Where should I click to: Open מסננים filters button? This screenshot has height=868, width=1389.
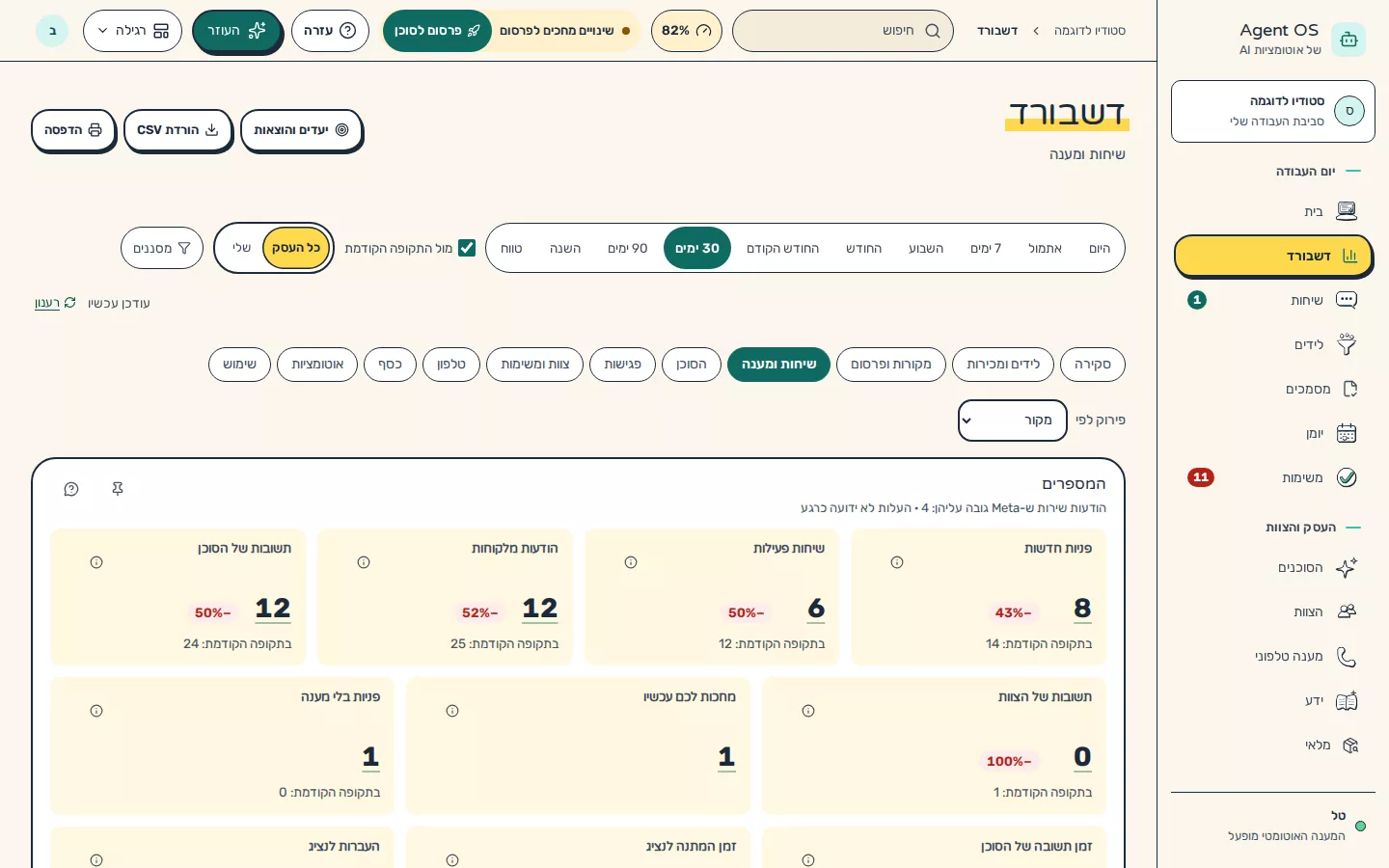[162, 248]
